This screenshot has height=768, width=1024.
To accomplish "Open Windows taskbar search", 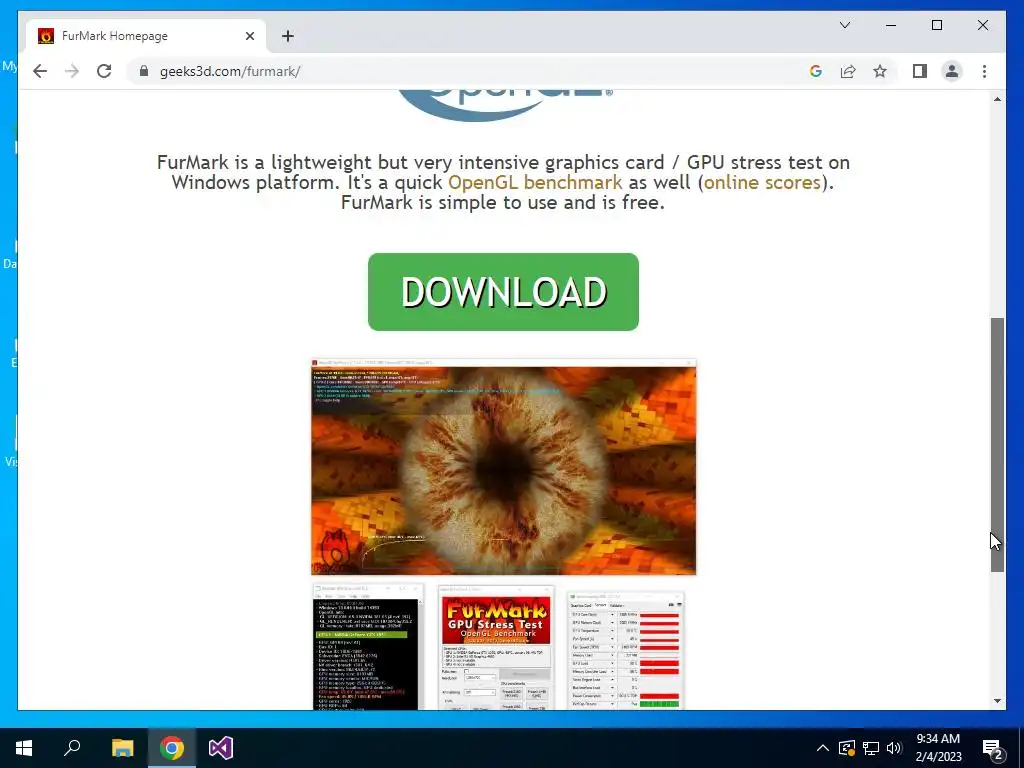I will pyautogui.click(x=72, y=748).
